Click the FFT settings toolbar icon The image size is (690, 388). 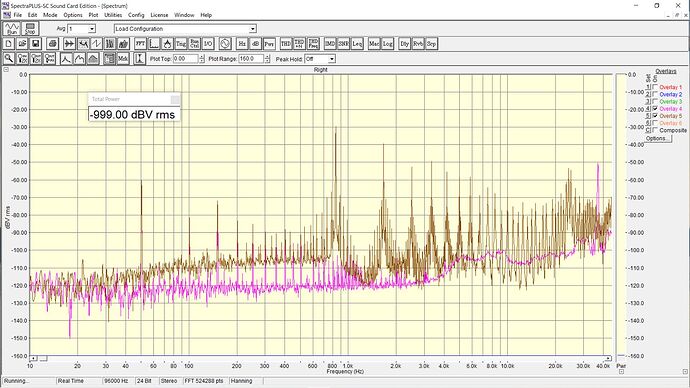140,44
